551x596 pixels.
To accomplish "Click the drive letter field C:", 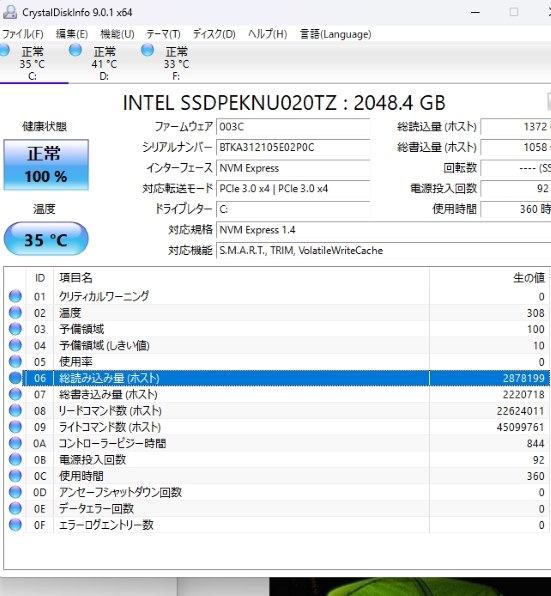I will click(293, 209).
